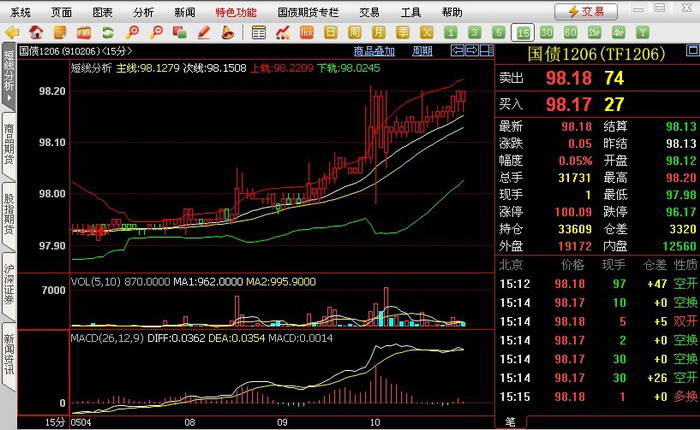Open the 帮助 menu
700x430 pixels.
click(452, 12)
